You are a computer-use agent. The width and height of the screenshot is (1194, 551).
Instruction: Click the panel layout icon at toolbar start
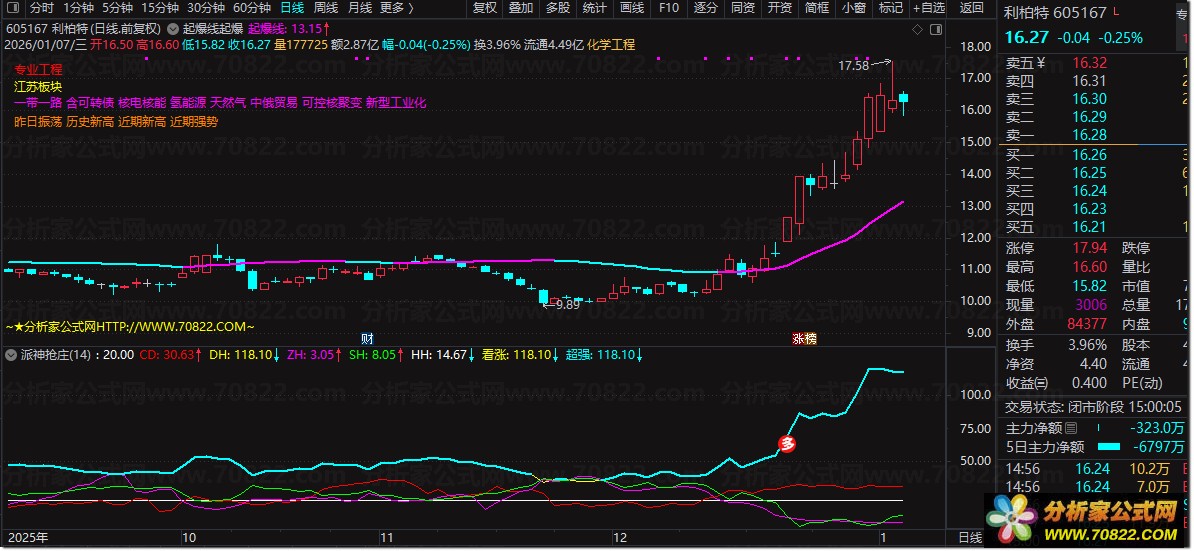pos(14,8)
